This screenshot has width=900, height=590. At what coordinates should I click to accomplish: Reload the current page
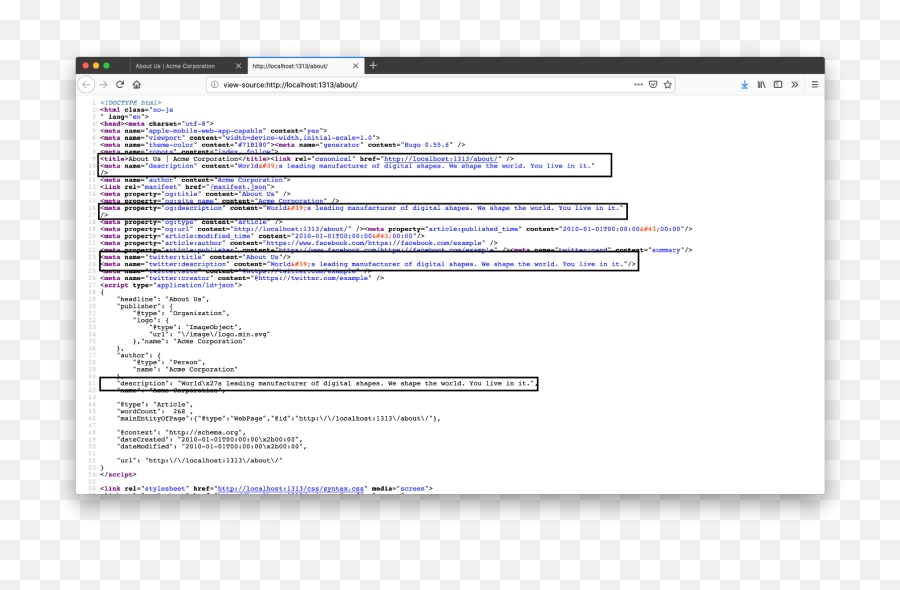point(120,84)
